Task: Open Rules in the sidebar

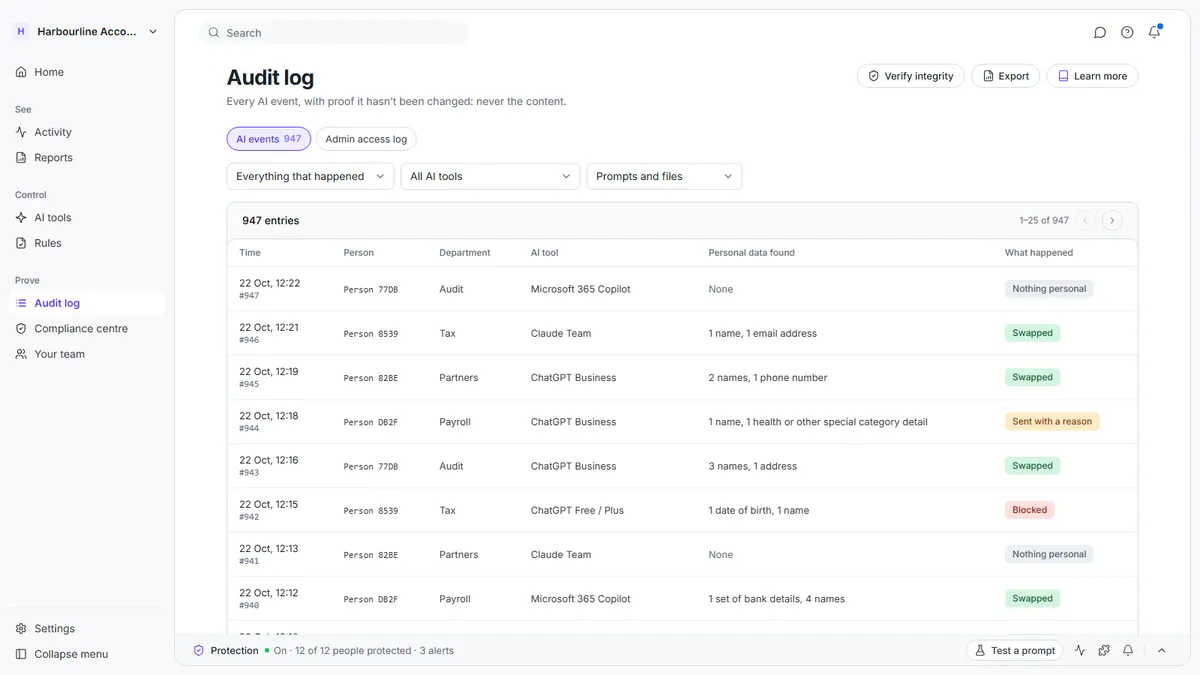Action: point(85,243)
